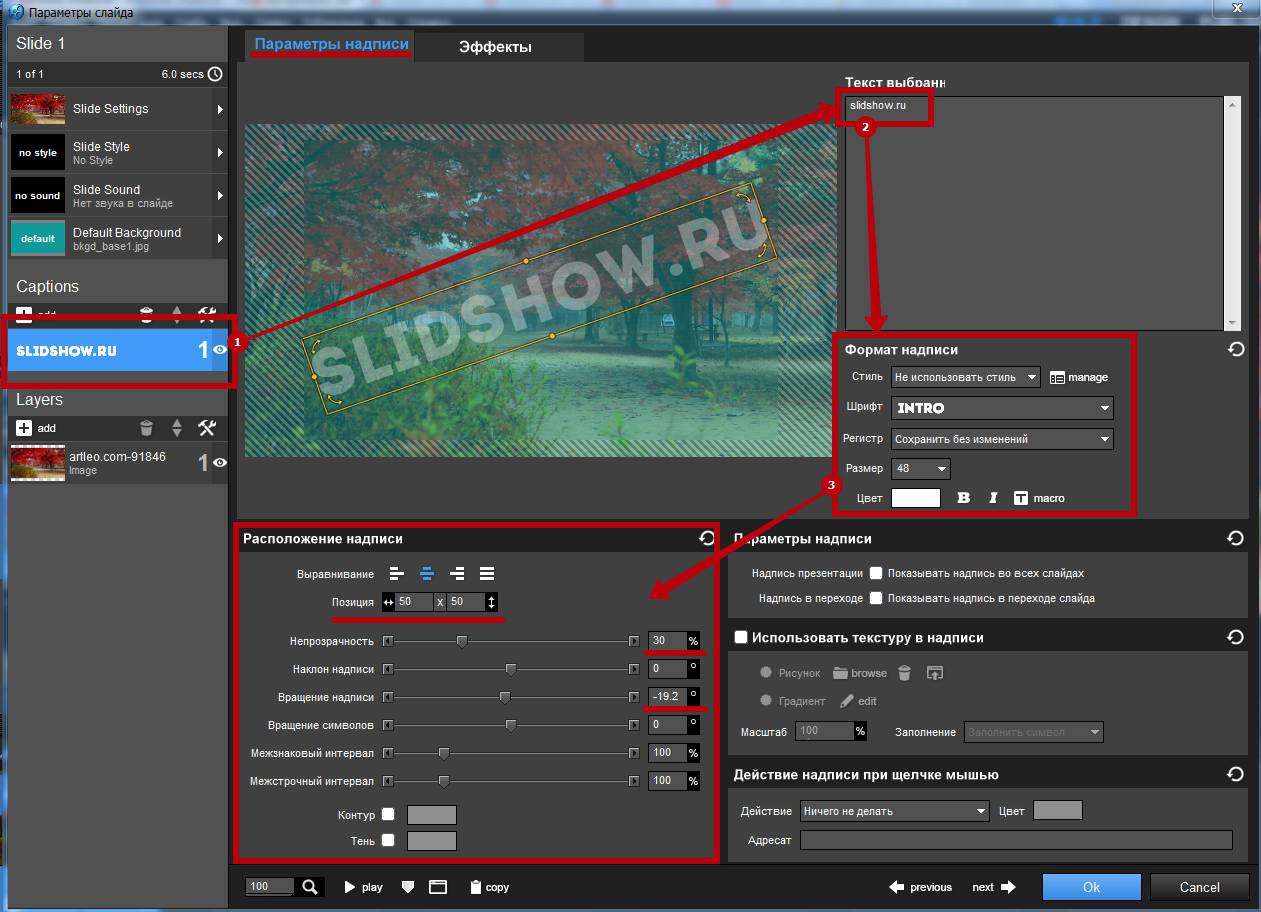Click the move-up arrow in the Layers toolbar
Screen dimensions: 1261x912
pos(177,423)
